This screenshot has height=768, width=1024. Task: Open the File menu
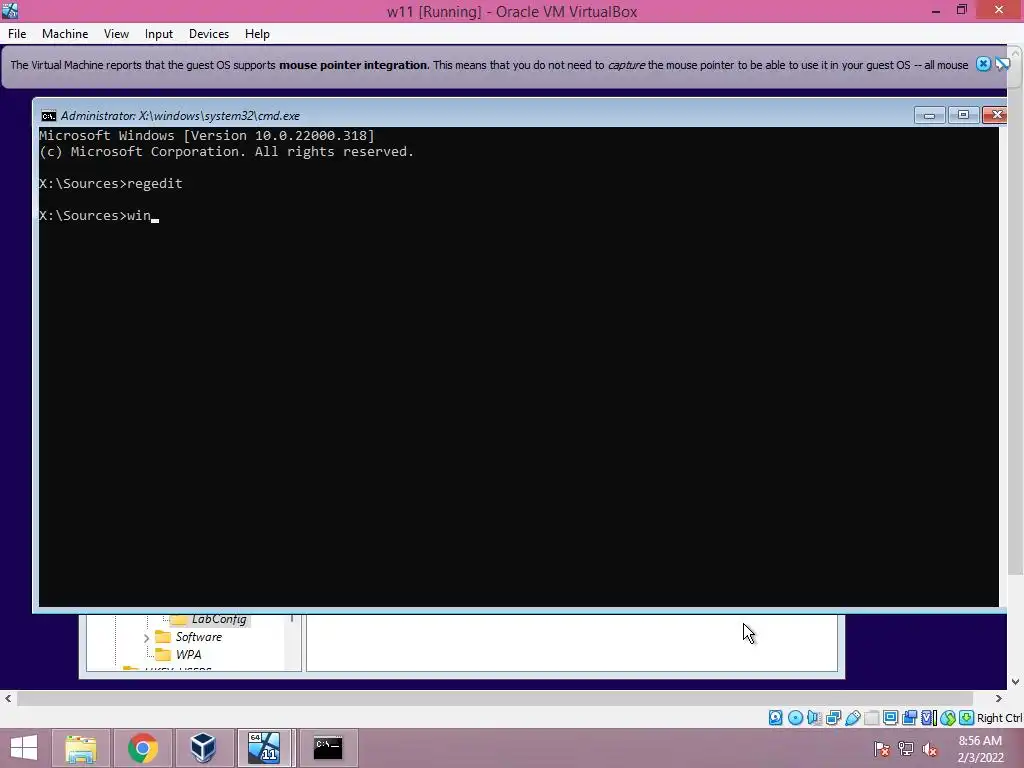[17, 34]
